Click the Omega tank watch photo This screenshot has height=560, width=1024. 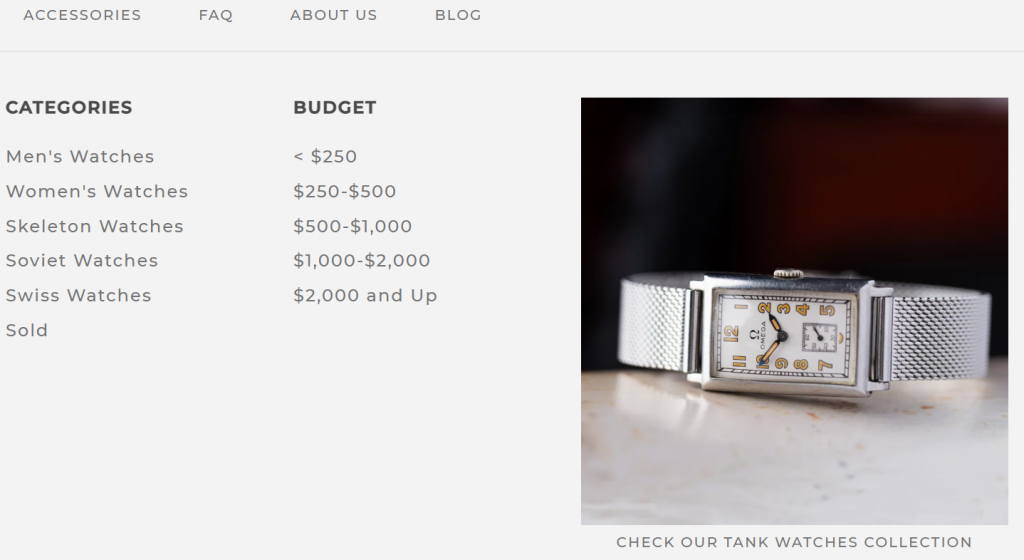[794, 311]
